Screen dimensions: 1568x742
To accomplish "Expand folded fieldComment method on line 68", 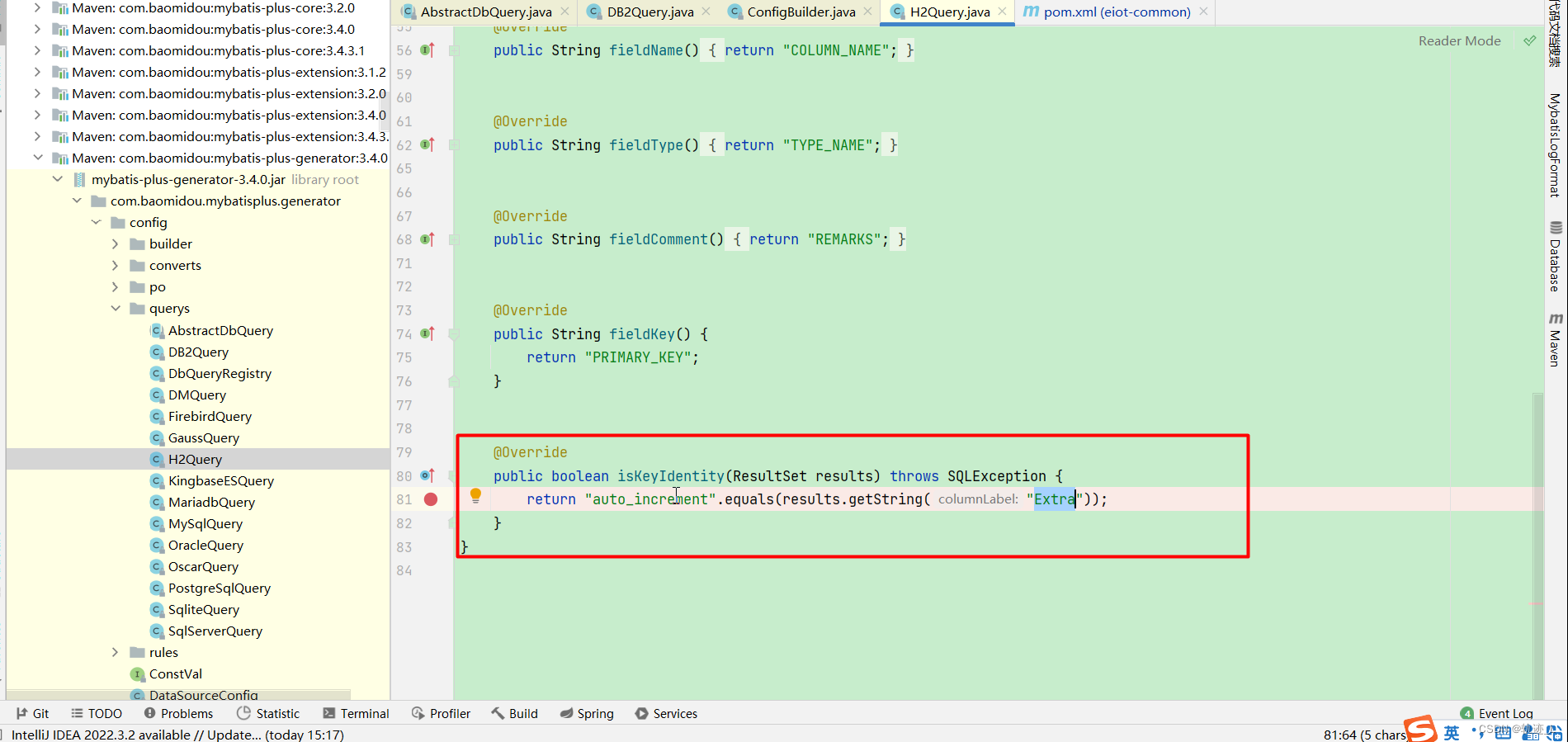I will point(454,239).
